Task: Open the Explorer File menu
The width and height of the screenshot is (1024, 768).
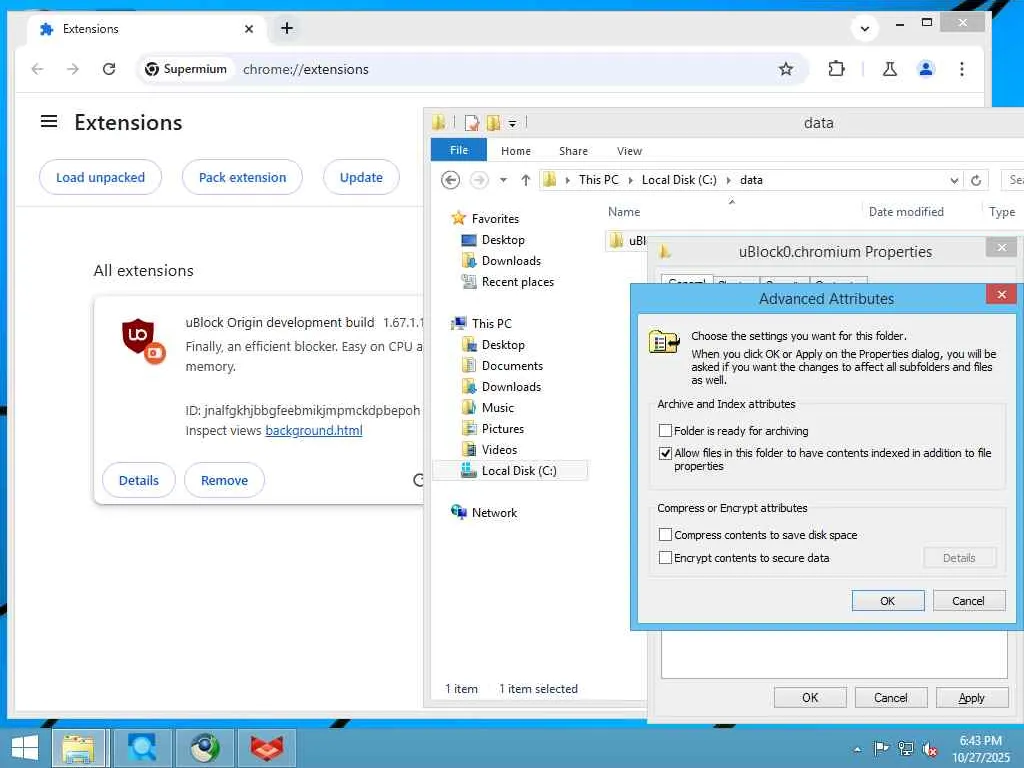Action: pyautogui.click(x=458, y=150)
